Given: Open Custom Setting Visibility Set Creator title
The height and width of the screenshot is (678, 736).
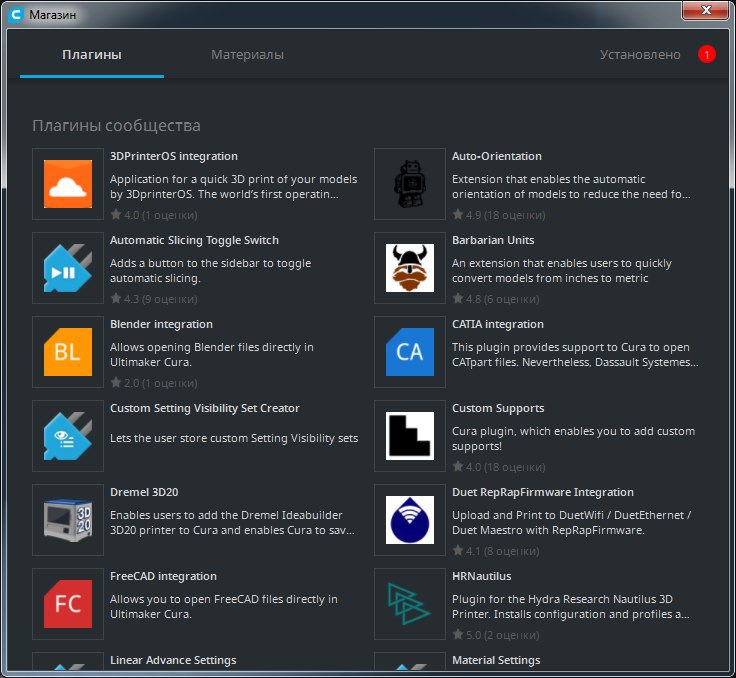Looking at the screenshot, I should click(x=205, y=408).
